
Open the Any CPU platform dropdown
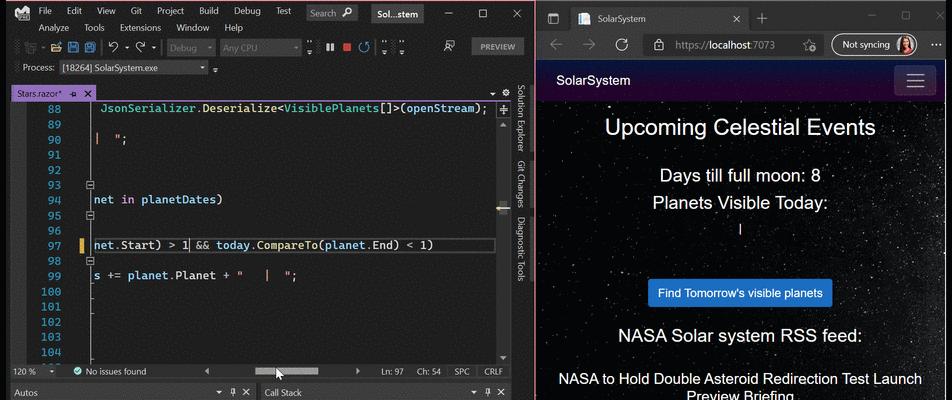pyautogui.click(x=260, y=47)
